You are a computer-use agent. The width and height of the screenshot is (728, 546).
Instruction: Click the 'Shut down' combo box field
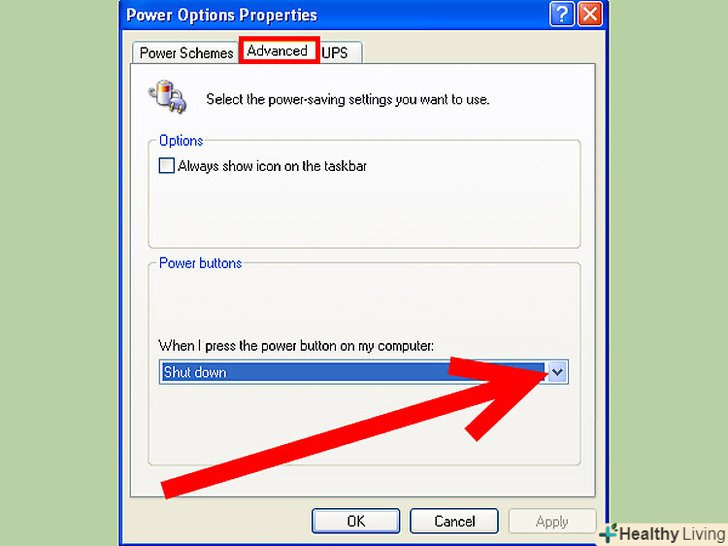tap(363, 372)
